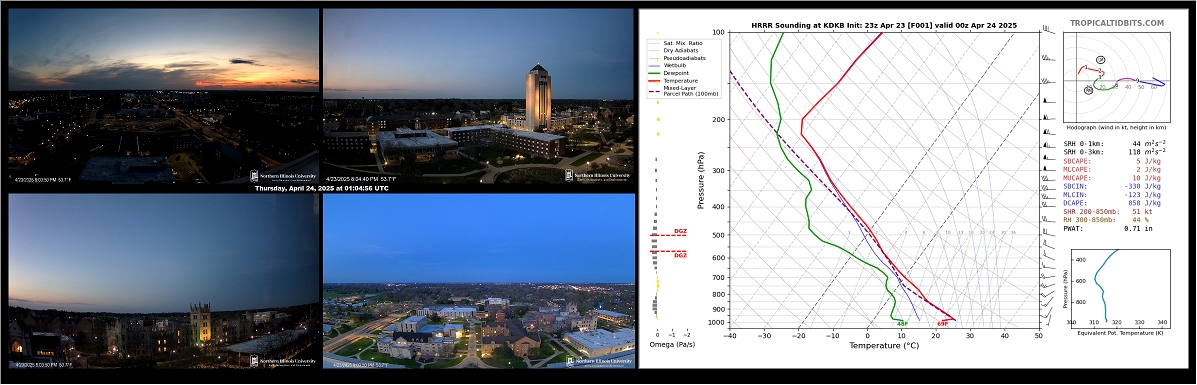Click the NIU logo on the illuminated tower webcam

(598, 176)
